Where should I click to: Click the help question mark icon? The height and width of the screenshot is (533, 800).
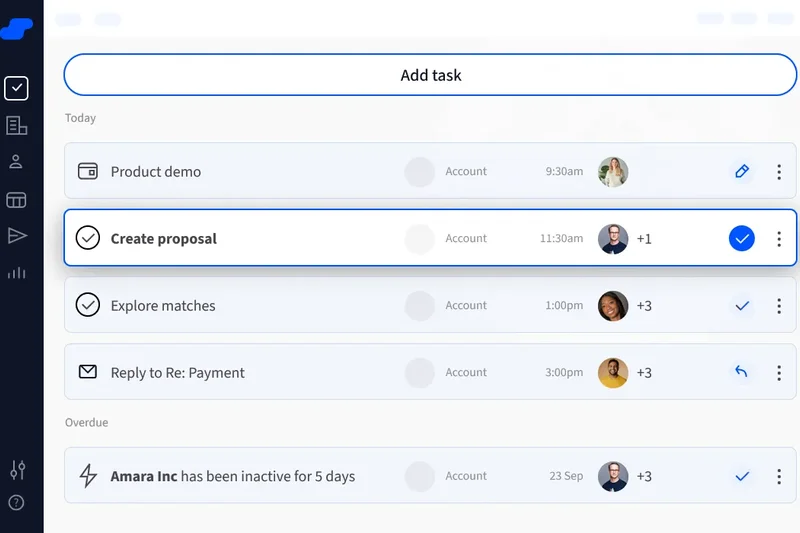click(16, 502)
